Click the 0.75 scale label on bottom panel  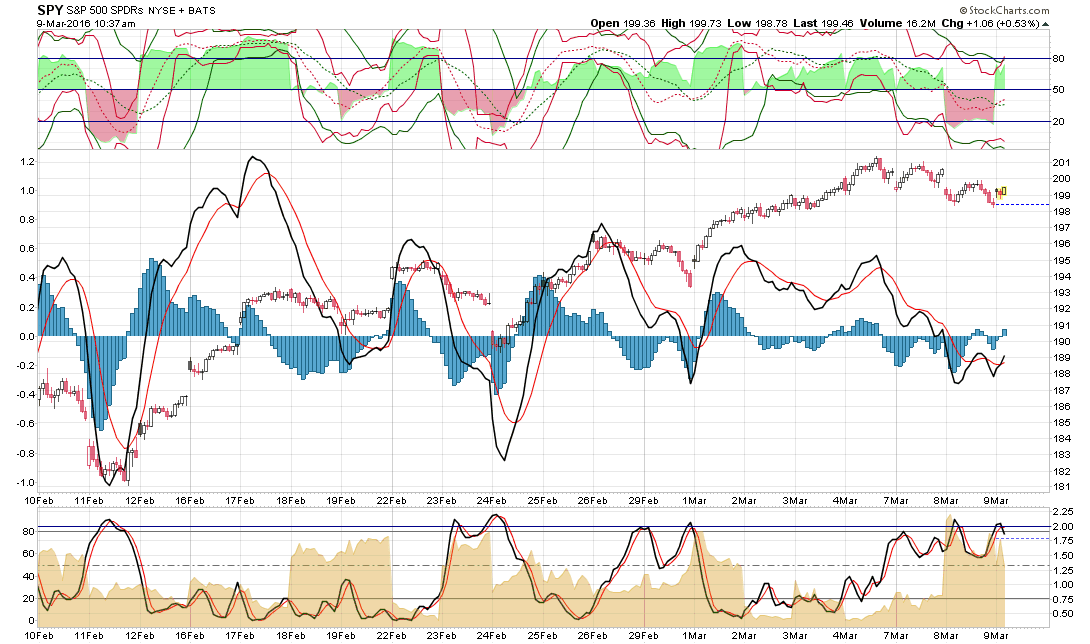pyautogui.click(x=1063, y=599)
